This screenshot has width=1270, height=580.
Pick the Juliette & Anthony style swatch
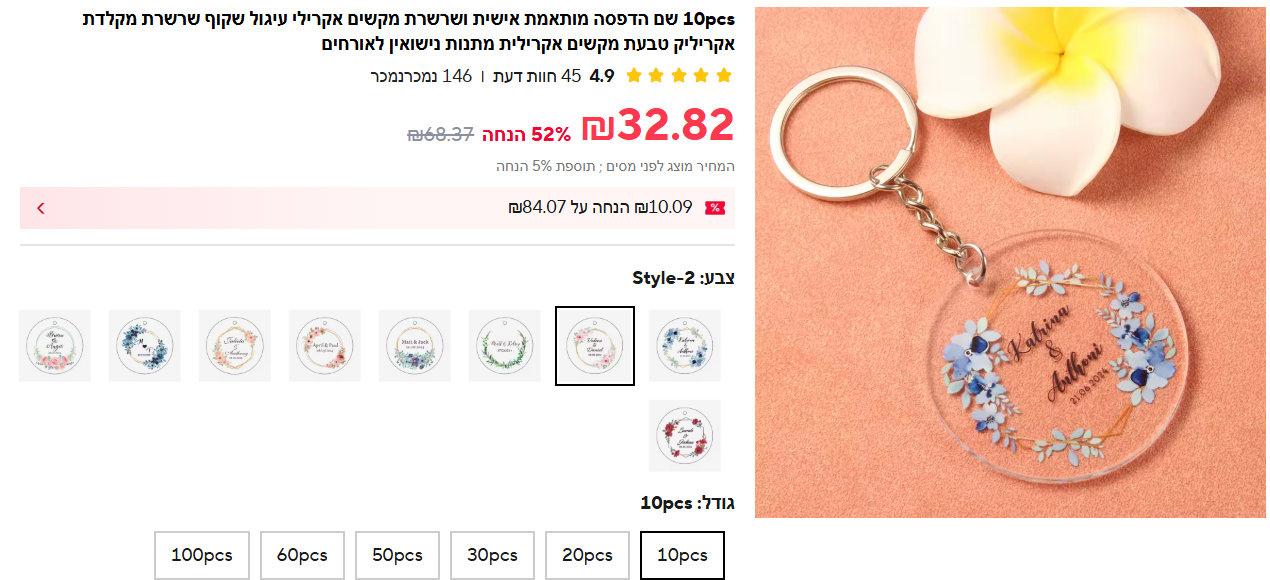coord(235,346)
